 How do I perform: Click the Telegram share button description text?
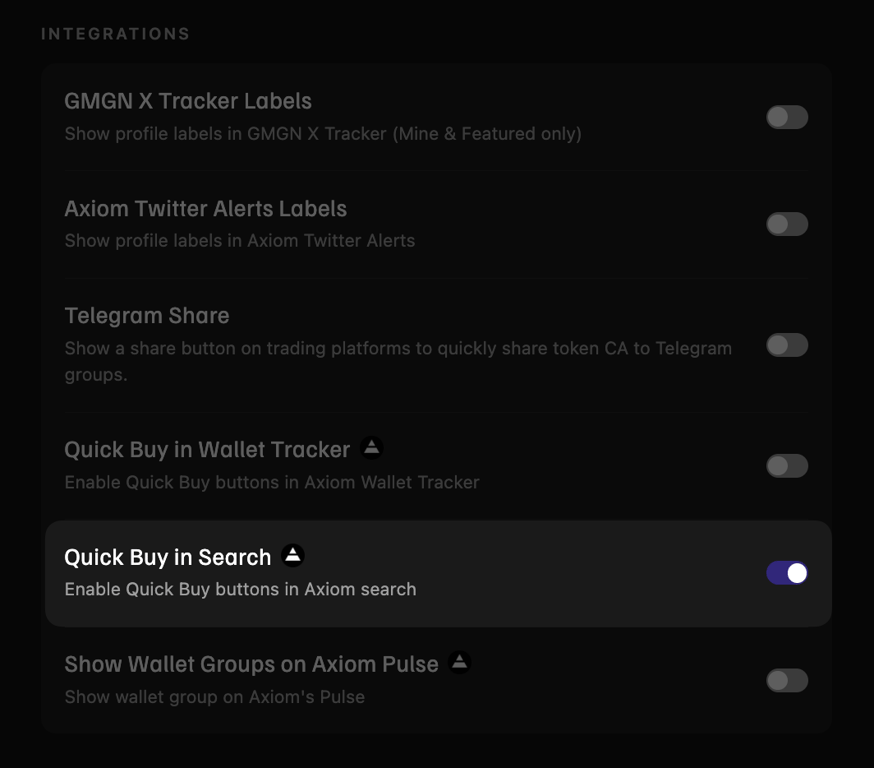[x=398, y=361]
